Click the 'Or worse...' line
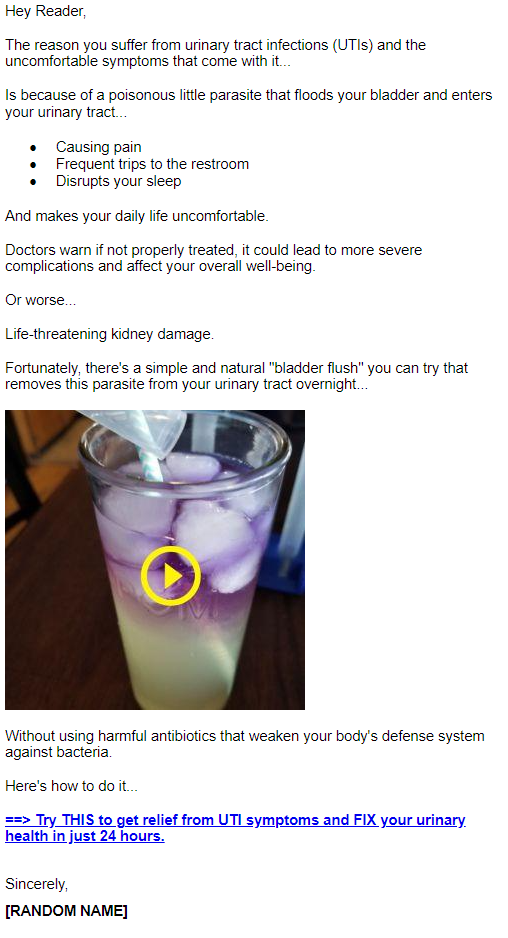 [x=41, y=300]
